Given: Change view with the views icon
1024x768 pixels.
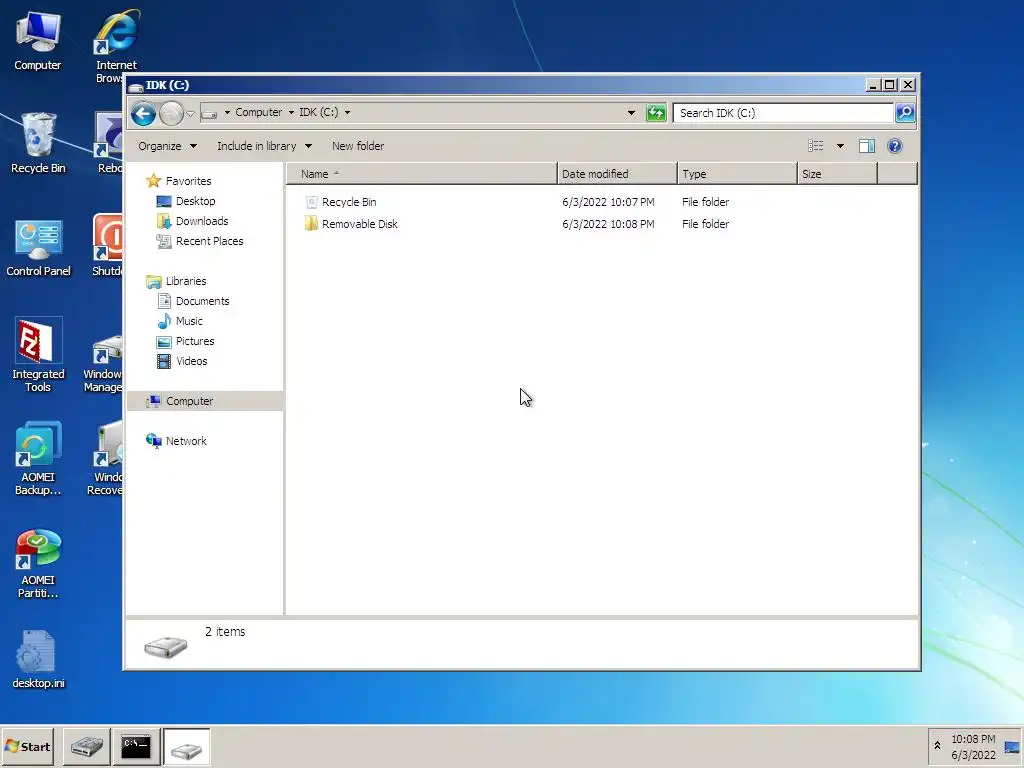Looking at the screenshot, I should click(816, 146).
